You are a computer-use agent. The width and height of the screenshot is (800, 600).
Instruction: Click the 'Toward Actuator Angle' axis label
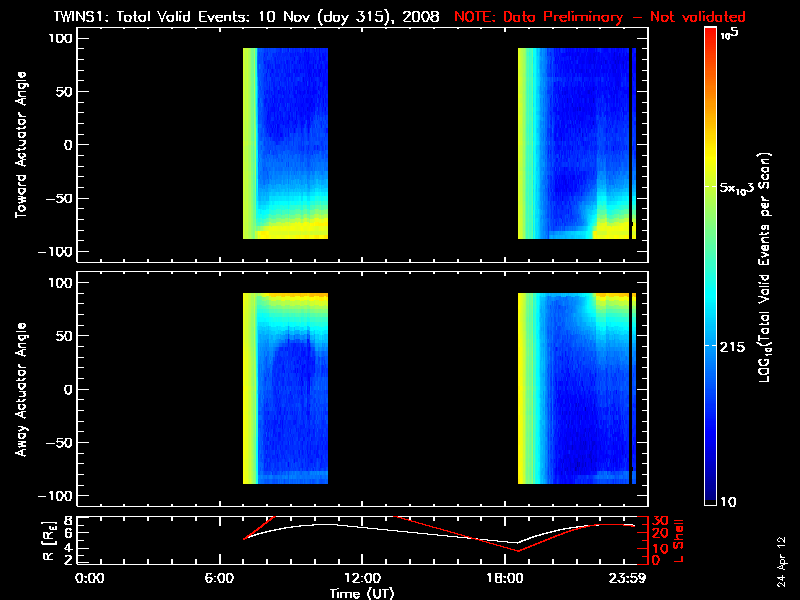pyautogui.click(x=21, y=145)
